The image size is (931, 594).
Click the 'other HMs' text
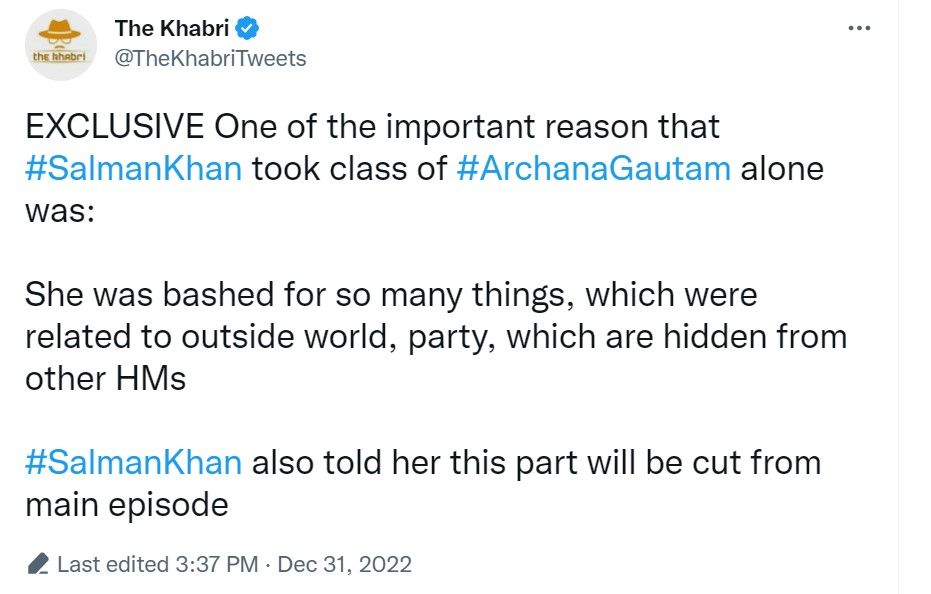[105, 379]
